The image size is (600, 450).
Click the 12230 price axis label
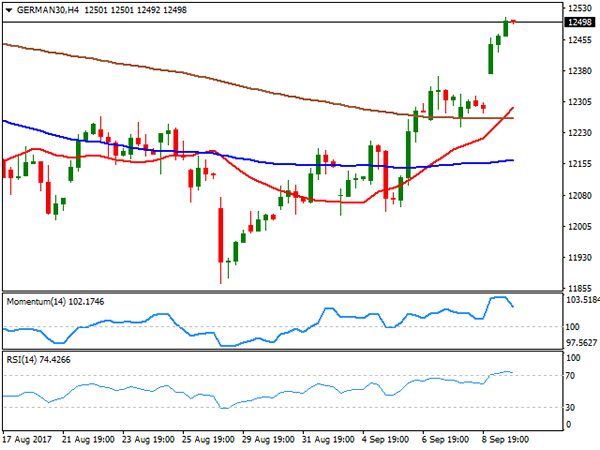click(580, 133)
